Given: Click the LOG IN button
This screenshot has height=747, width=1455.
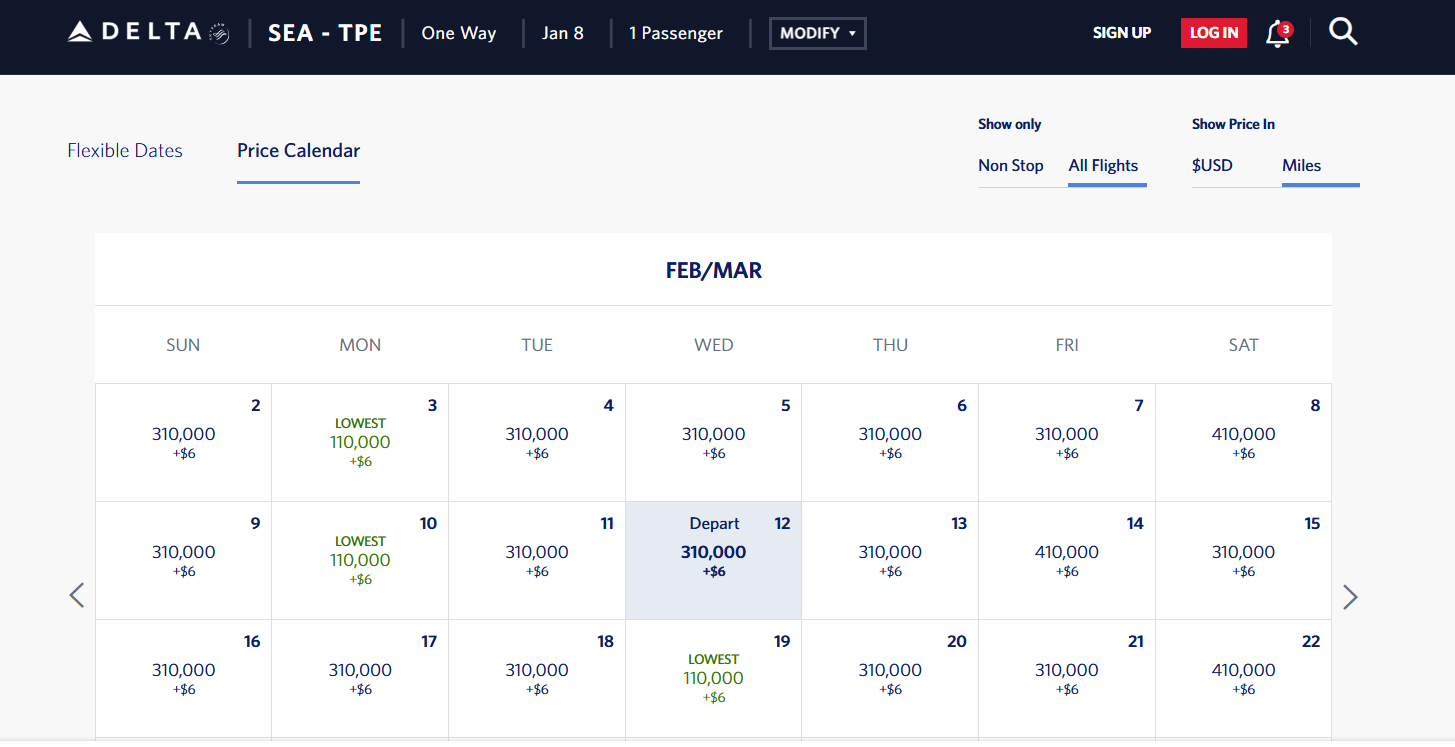Looking at the screenshot, I should (1213, 33).
